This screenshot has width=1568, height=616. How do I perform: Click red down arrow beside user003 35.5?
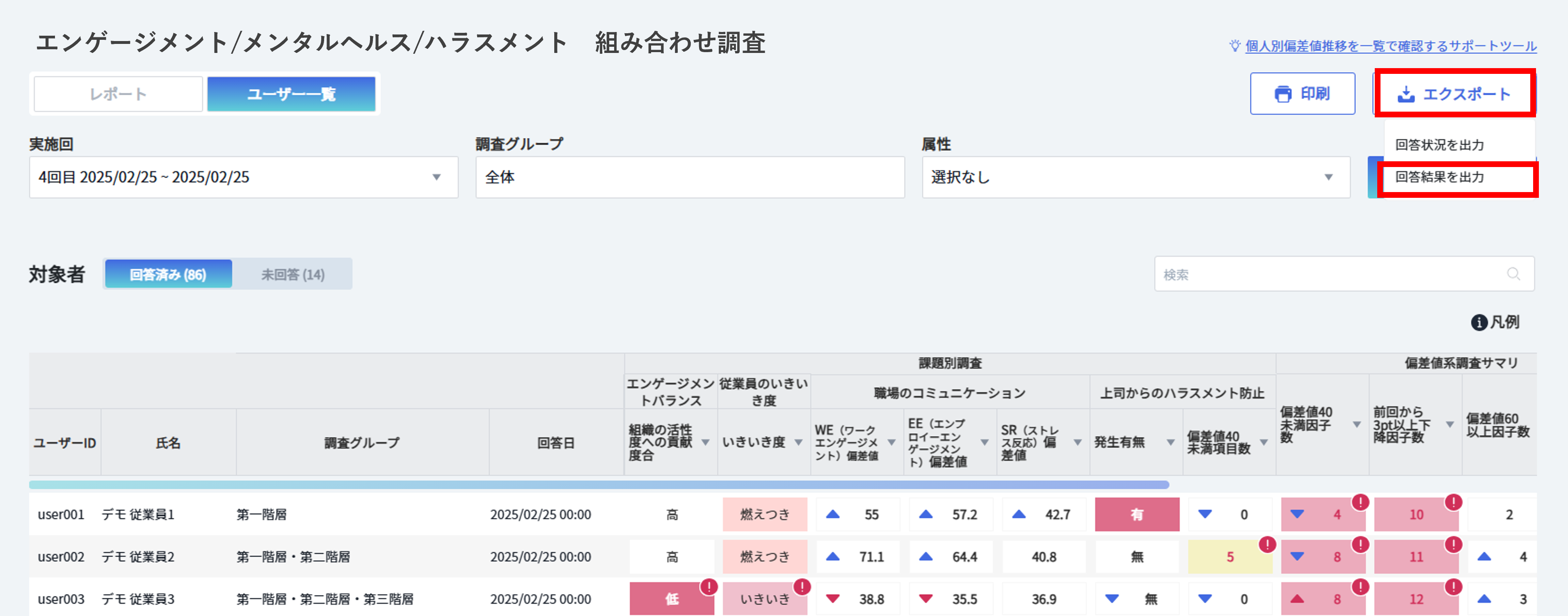(x=926, y=599)
